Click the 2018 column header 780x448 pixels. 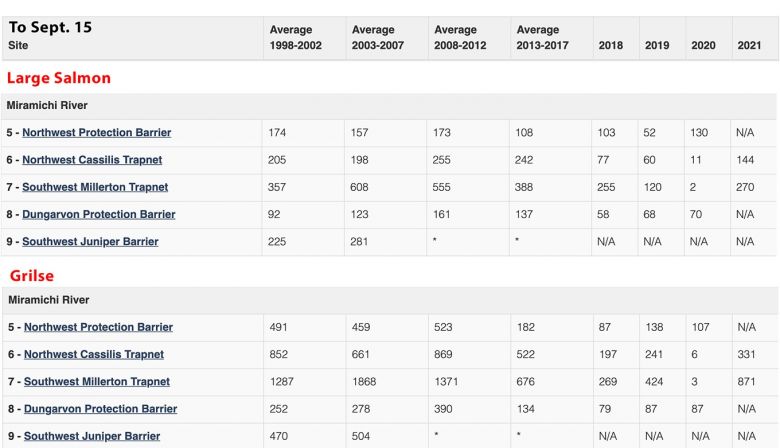pos(610,46)
